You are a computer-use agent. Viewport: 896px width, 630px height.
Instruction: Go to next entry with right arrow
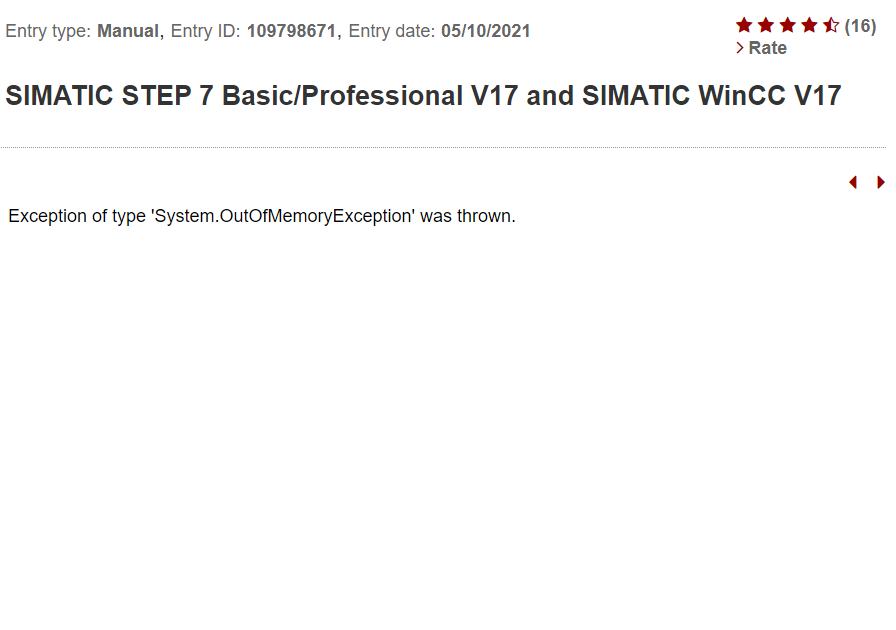tap(881, 182)
